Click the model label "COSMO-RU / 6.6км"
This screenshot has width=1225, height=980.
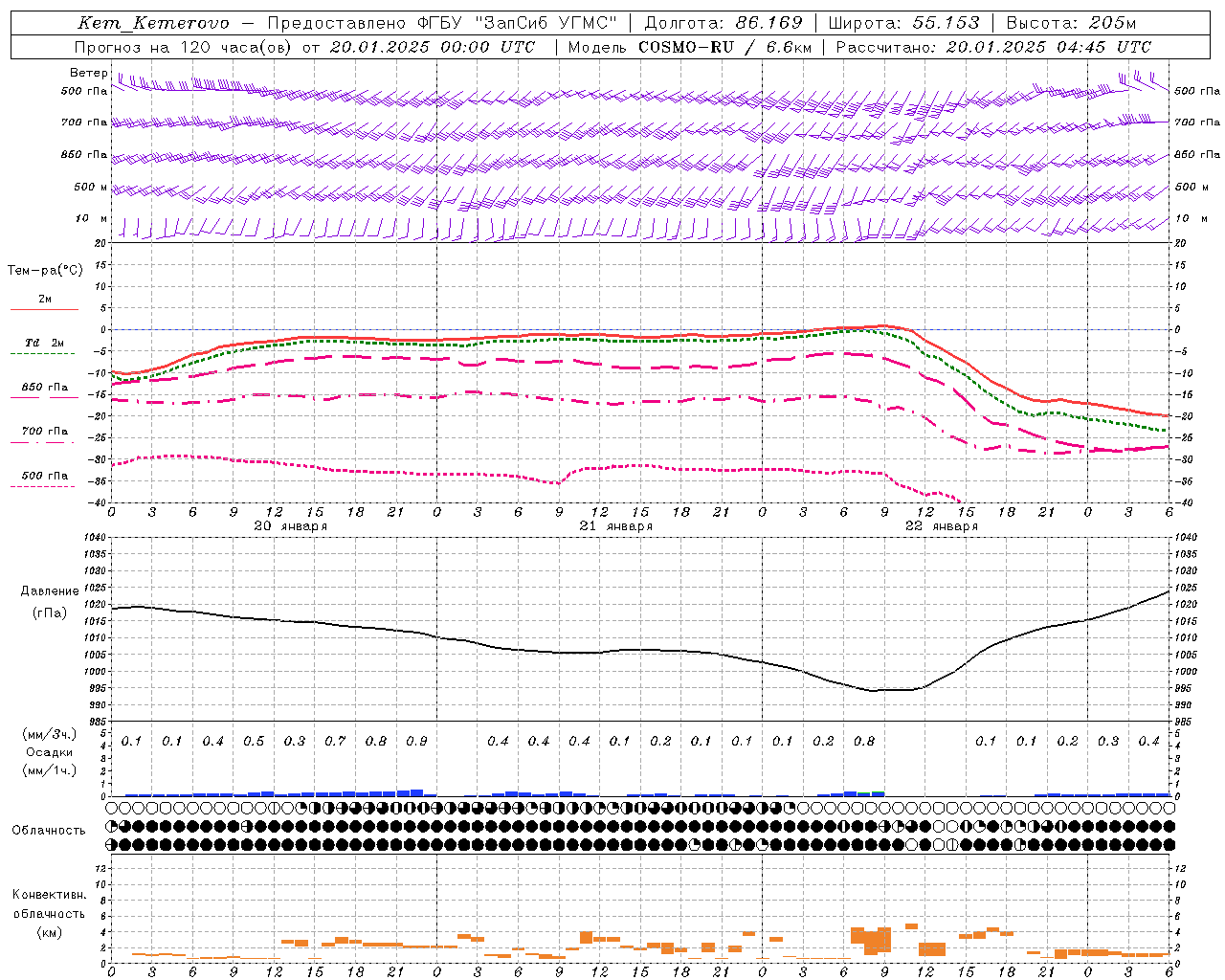point(724,47)
